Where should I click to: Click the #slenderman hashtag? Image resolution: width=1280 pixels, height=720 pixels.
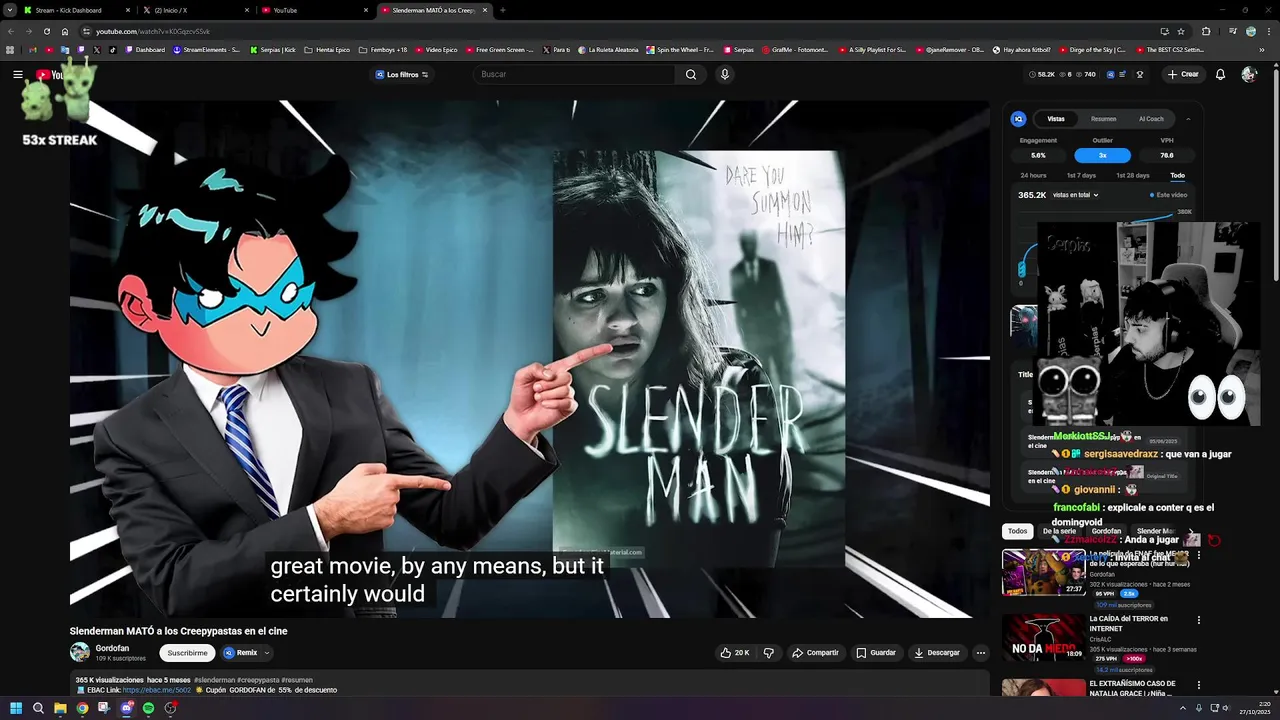(x=214, y=680)
